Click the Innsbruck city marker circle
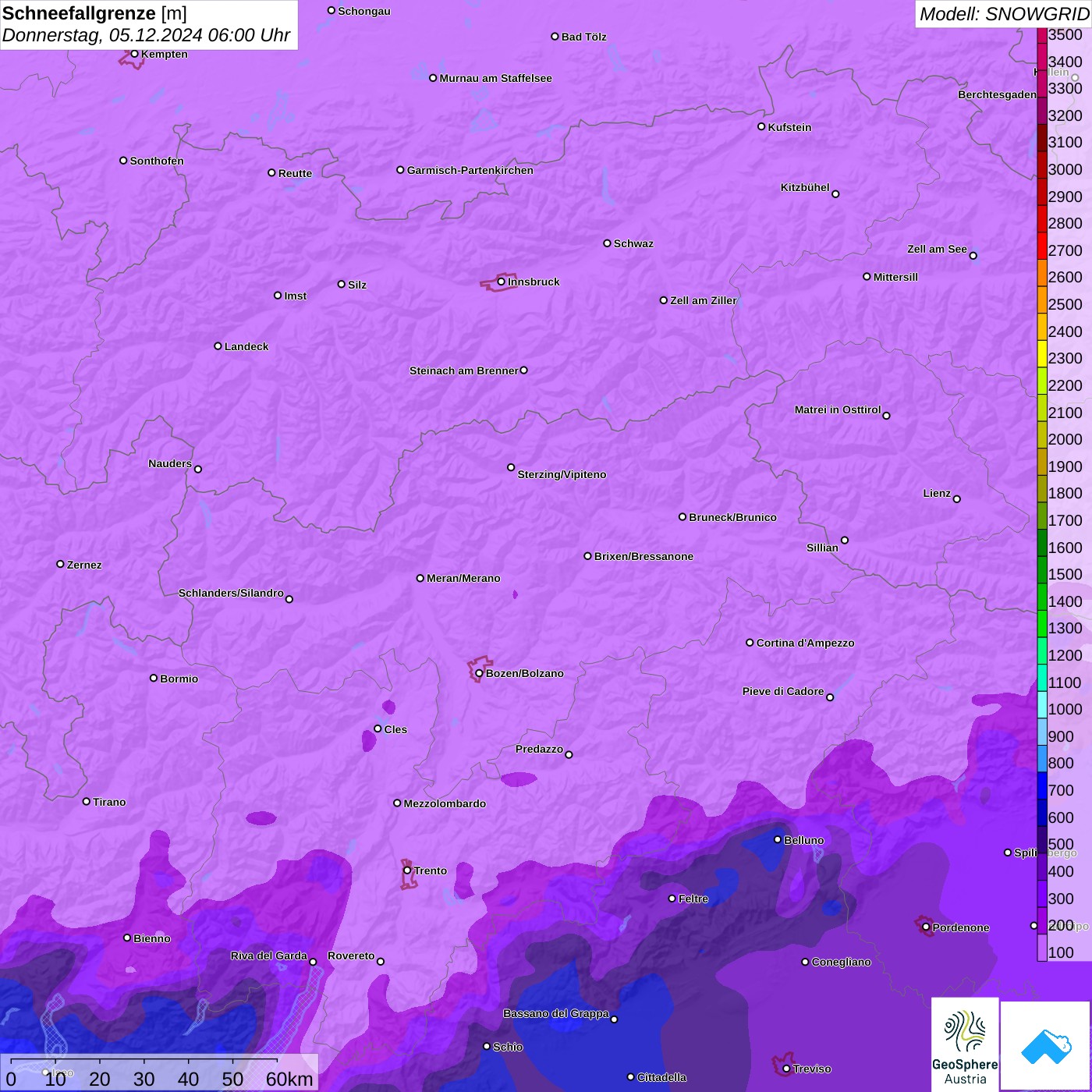This screenshot has width=1092, height=1092. (x=502, y=282)
